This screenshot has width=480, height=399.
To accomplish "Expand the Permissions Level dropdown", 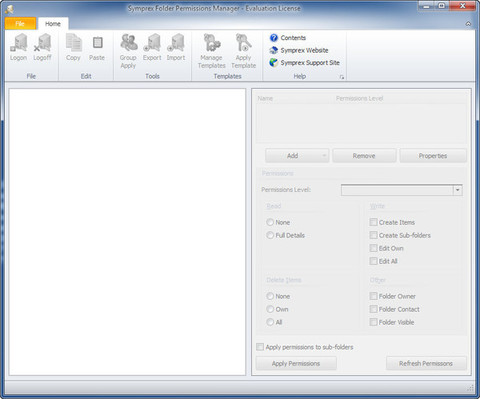I will click(458, 190).
